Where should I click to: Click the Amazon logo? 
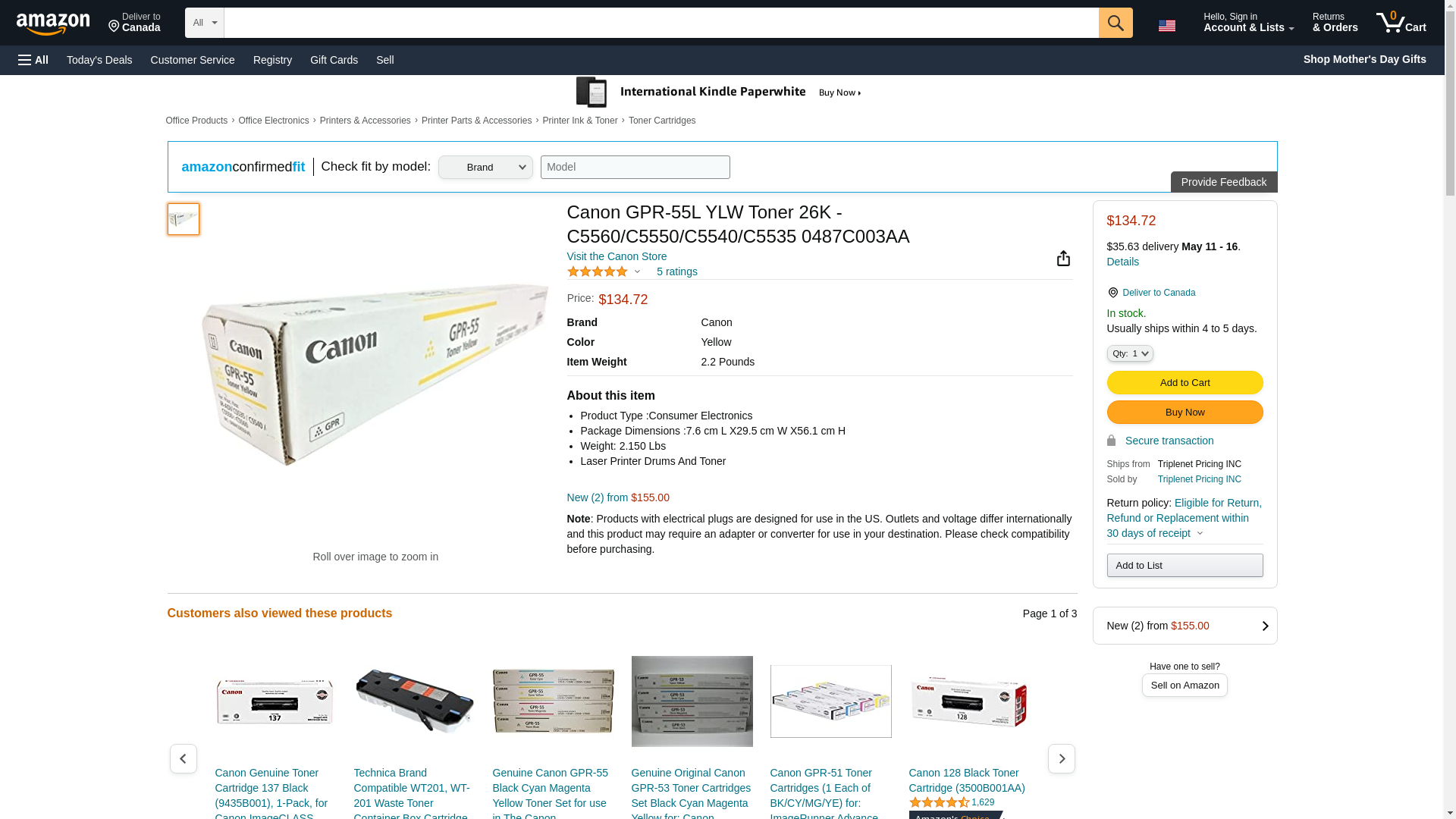tap(53, 24)
